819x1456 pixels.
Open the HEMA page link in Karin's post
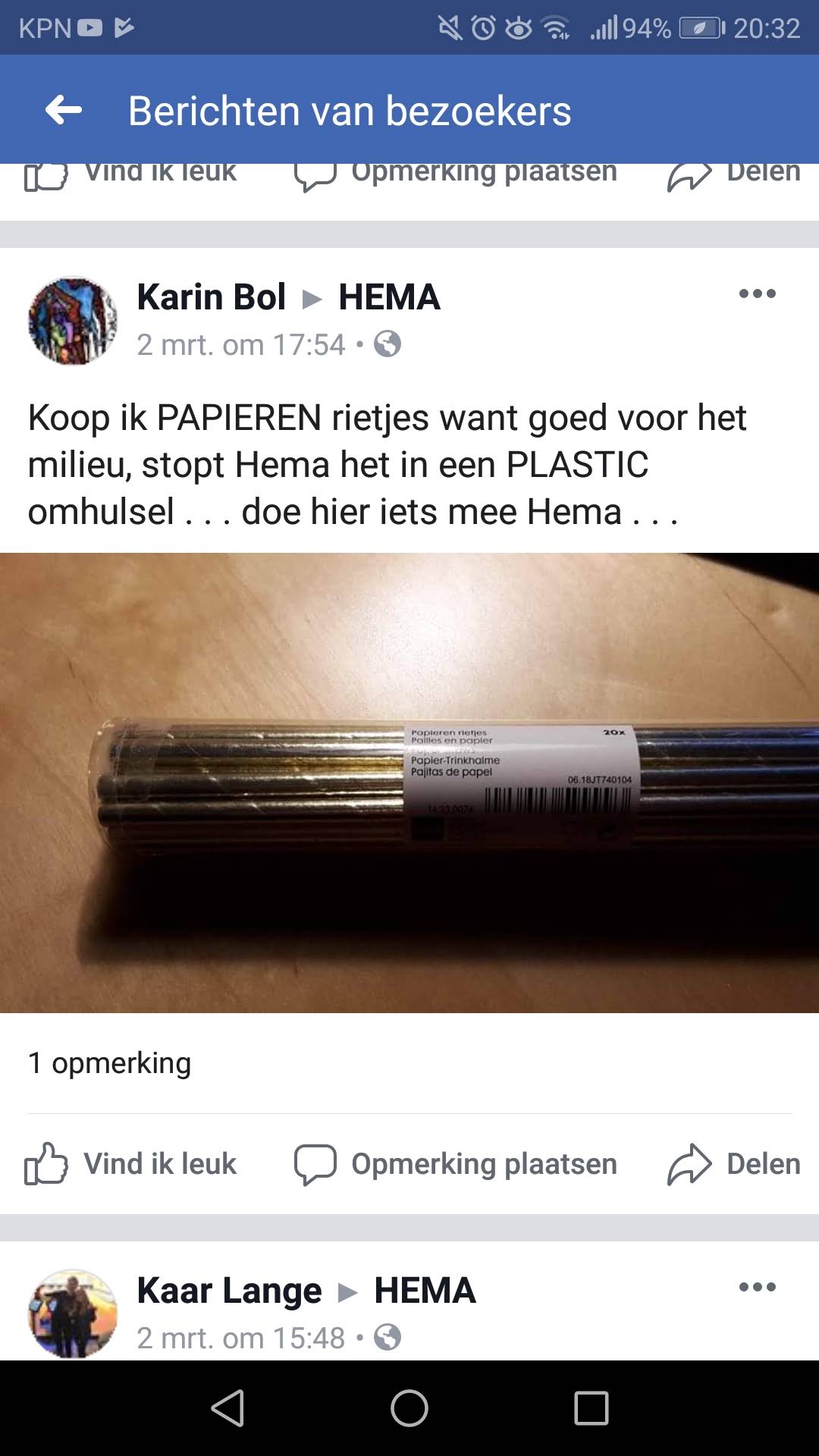coord(389,297)
